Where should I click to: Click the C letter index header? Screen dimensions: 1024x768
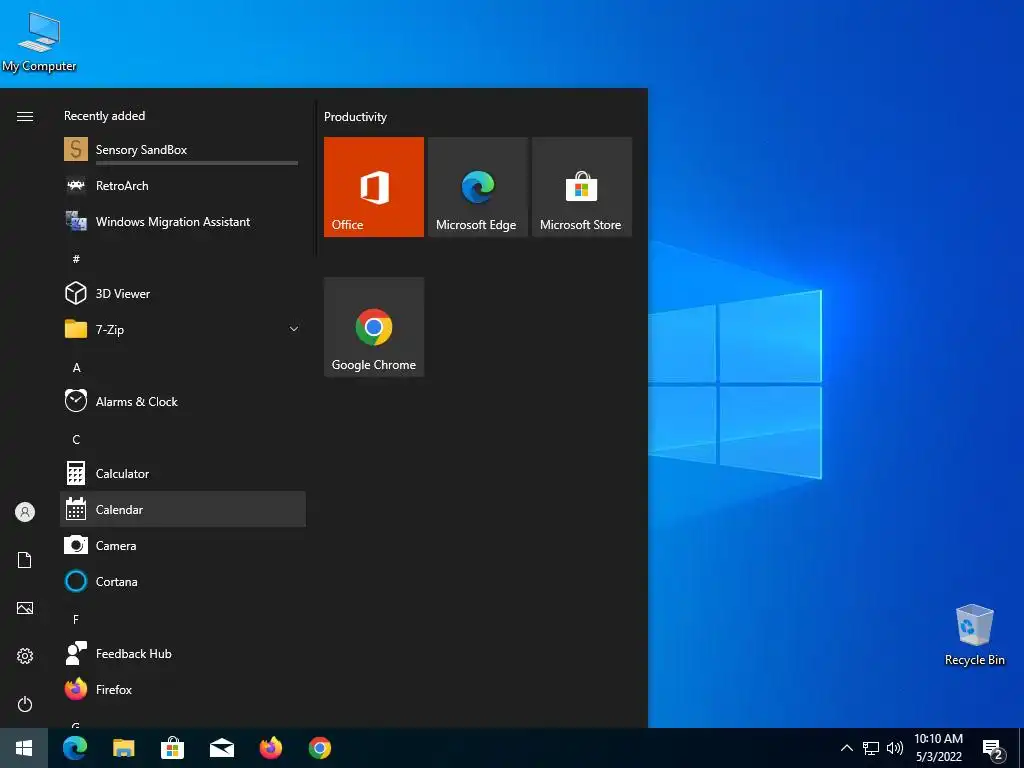(76, 440)
